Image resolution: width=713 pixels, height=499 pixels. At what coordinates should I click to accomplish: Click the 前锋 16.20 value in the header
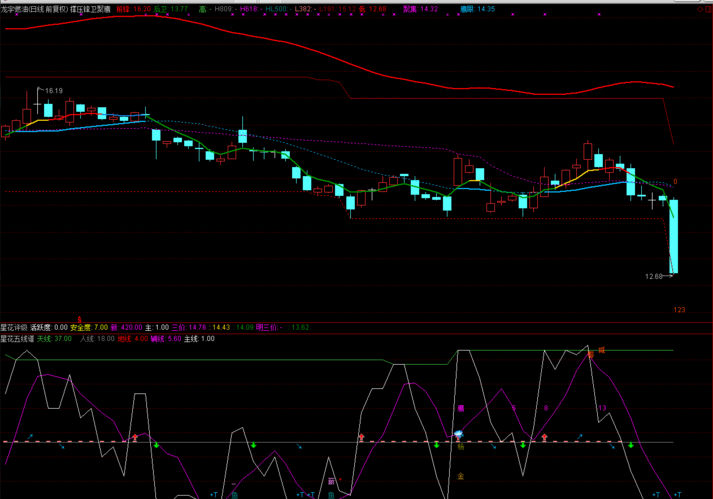(x=133, y=9)
